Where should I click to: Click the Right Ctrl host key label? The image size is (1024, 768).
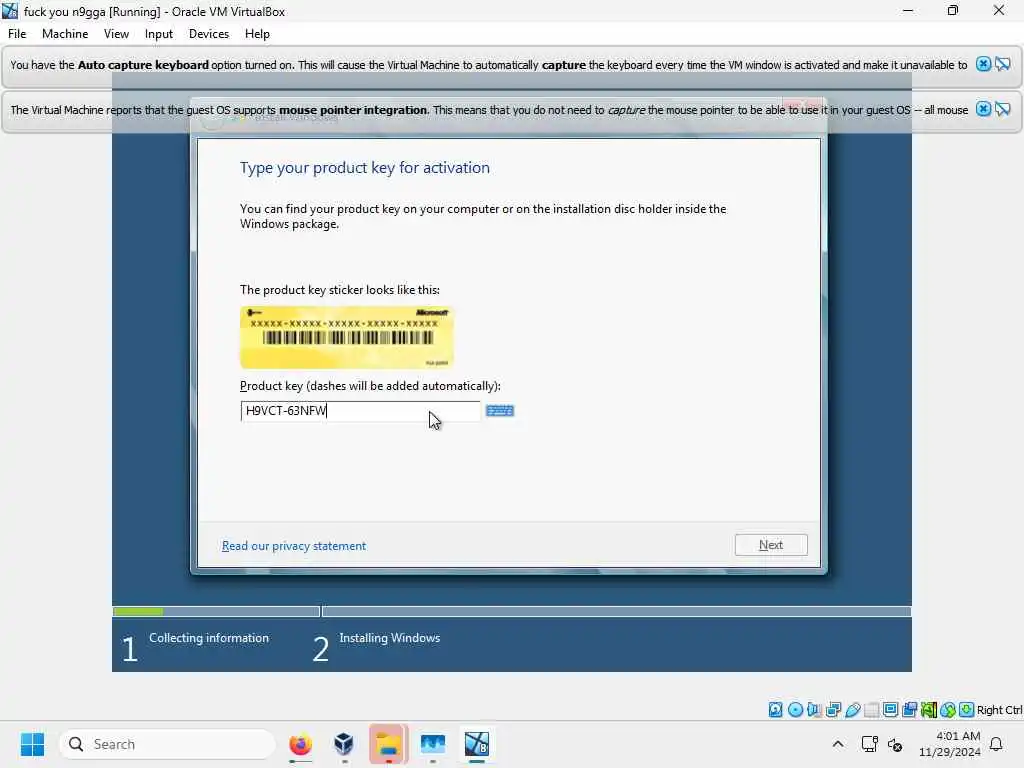coord(999,710)
